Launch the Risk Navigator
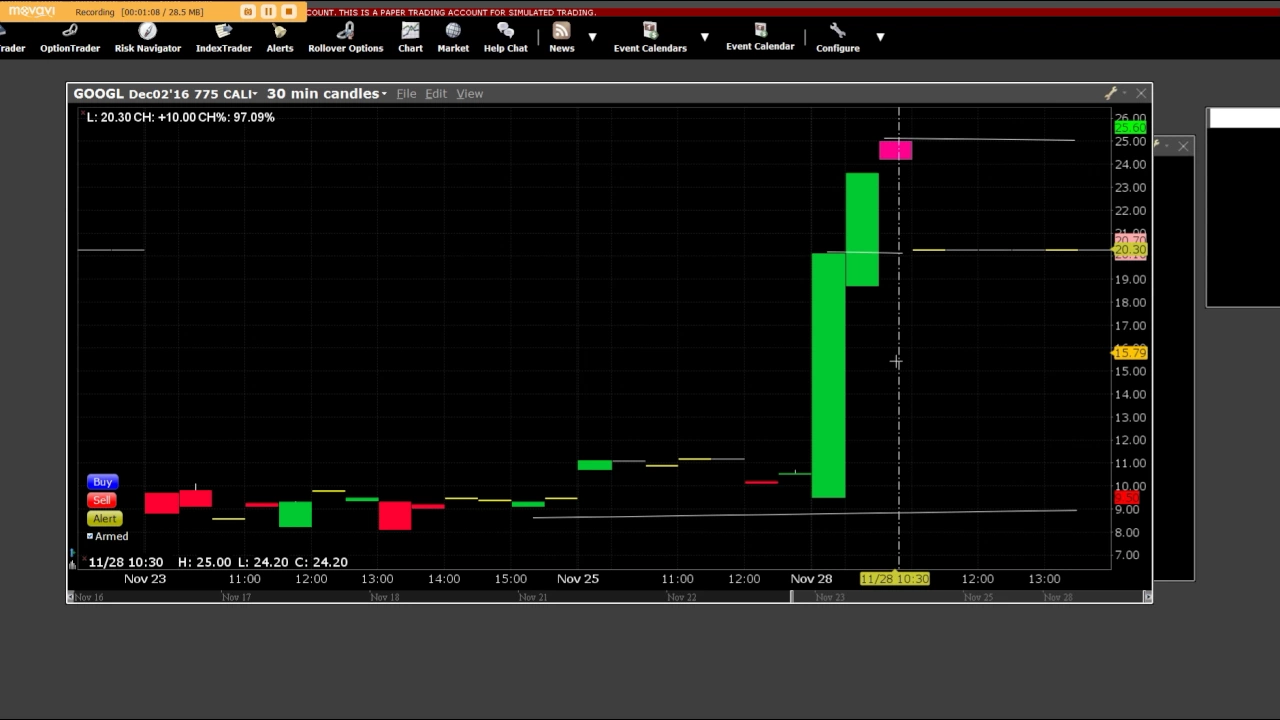The width and height of the screenshot is (1280, 720). coord(147,39)
